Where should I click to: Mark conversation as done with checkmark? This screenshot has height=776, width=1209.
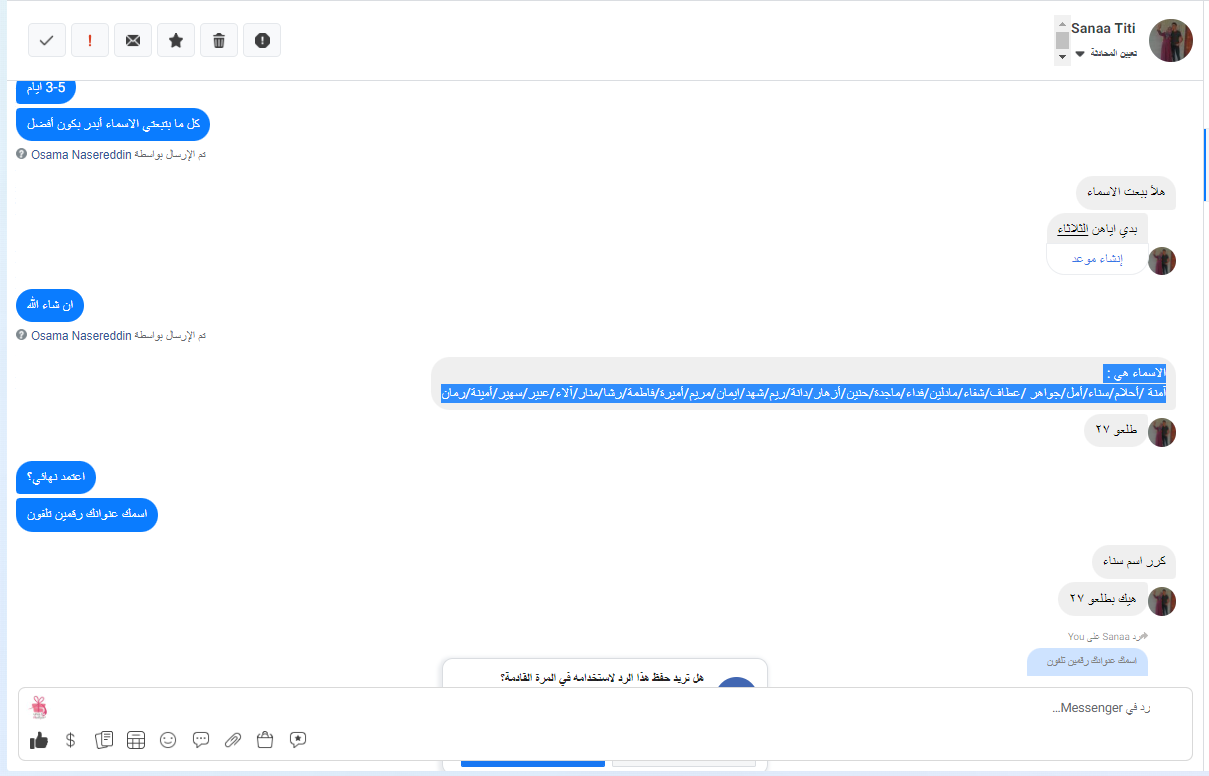47,40
